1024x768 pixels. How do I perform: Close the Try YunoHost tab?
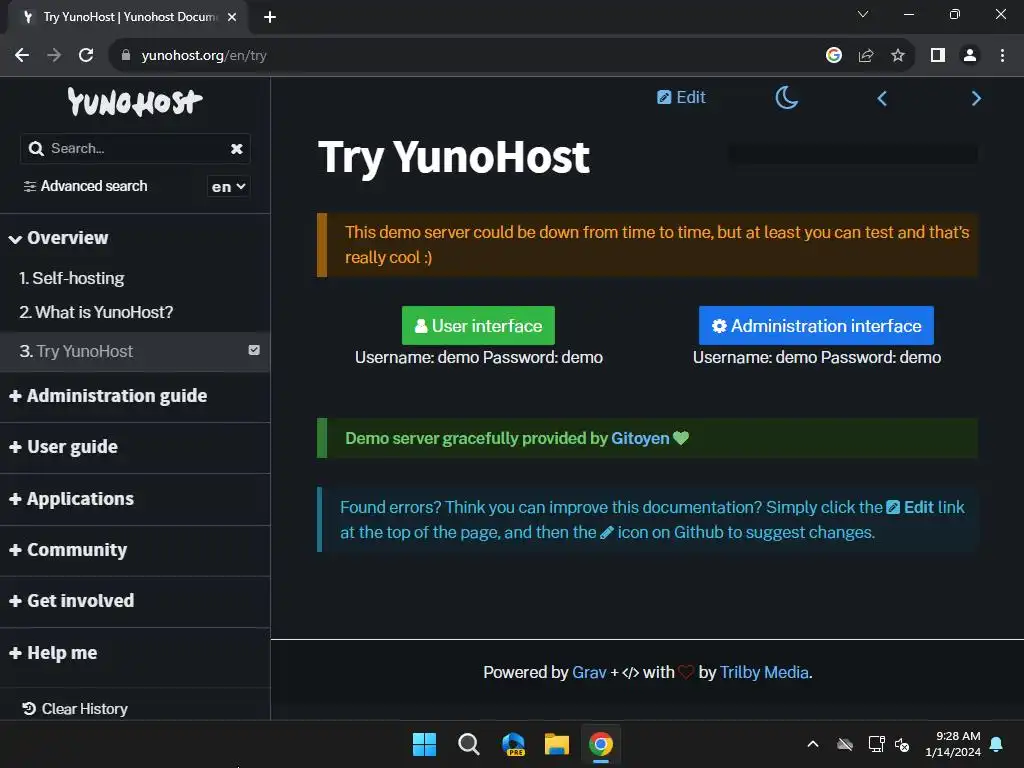232,17
